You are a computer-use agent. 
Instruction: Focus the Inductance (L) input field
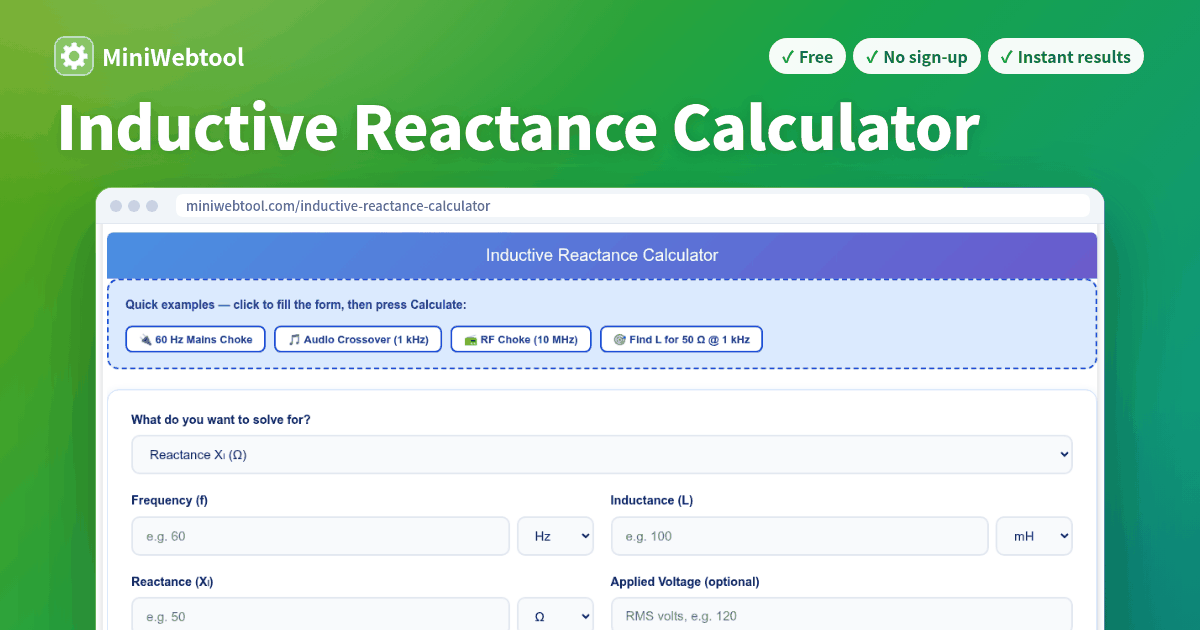800,536
